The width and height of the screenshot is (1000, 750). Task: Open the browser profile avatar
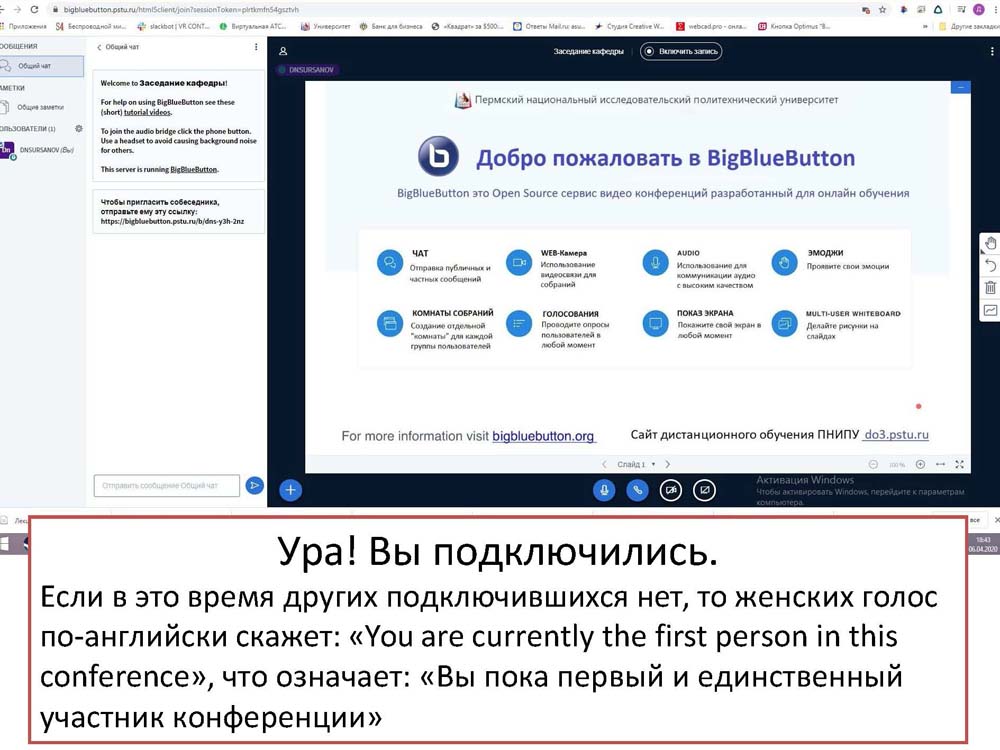coord(978,10)
